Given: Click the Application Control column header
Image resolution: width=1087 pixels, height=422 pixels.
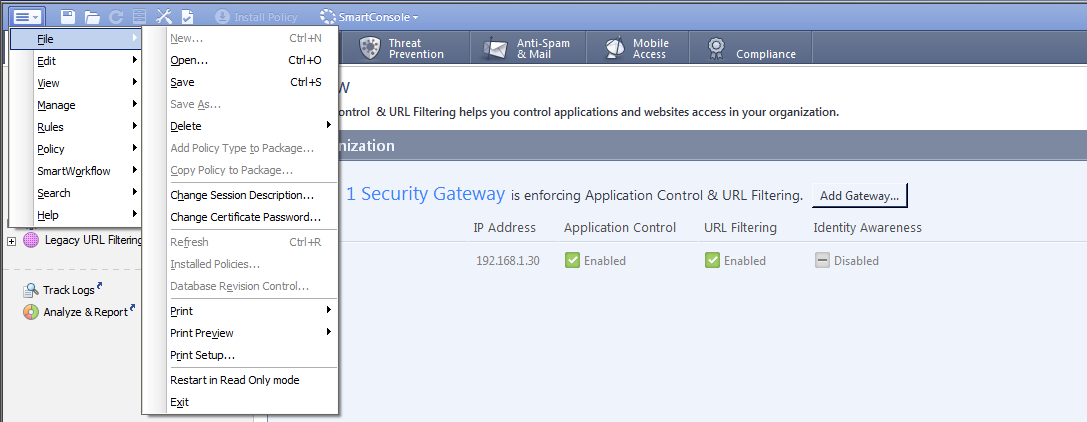Looking at the screenshot, I should pyautogui.click(x=620, y=227).
